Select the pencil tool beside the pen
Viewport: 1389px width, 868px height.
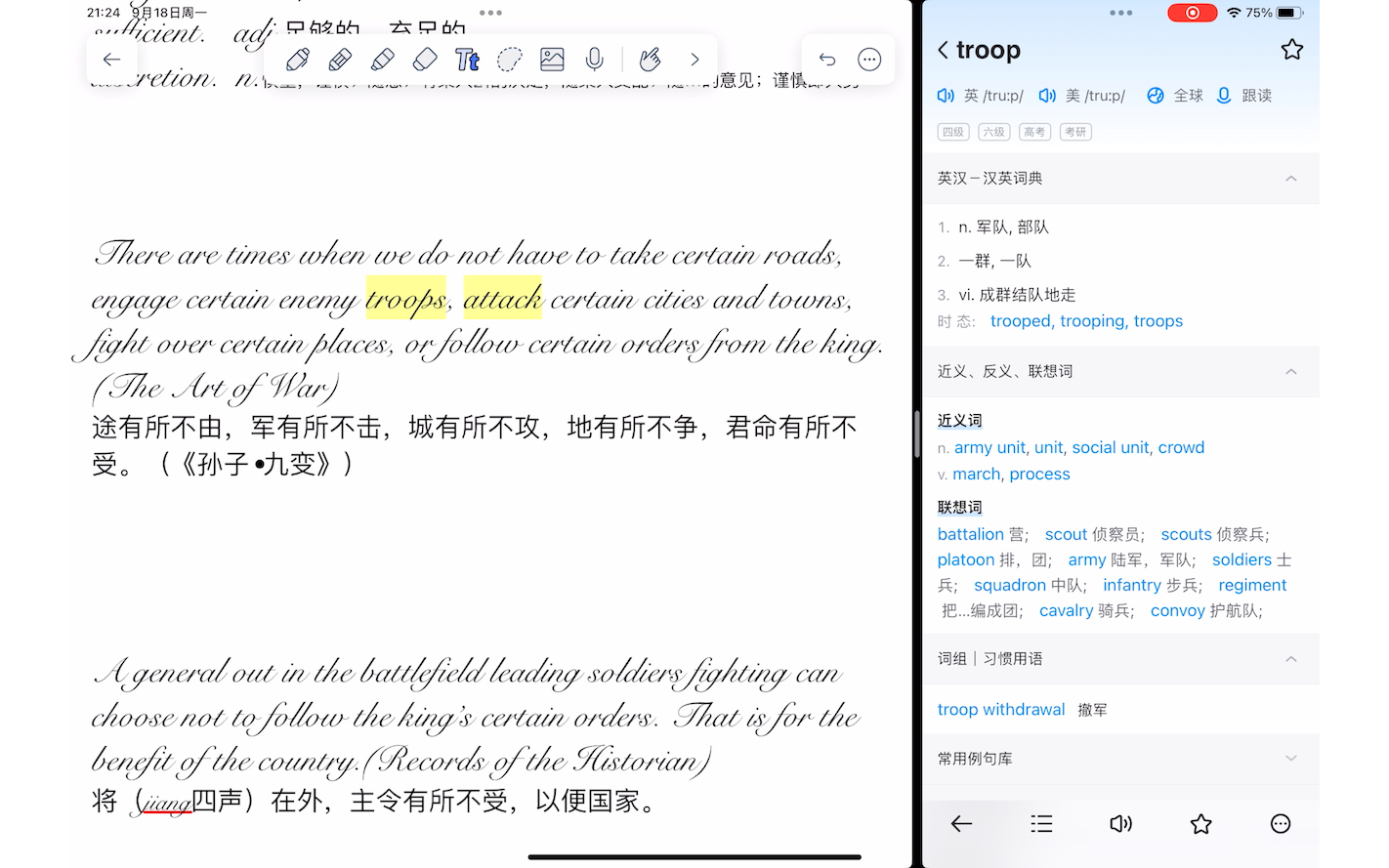(x=340, y=60)
